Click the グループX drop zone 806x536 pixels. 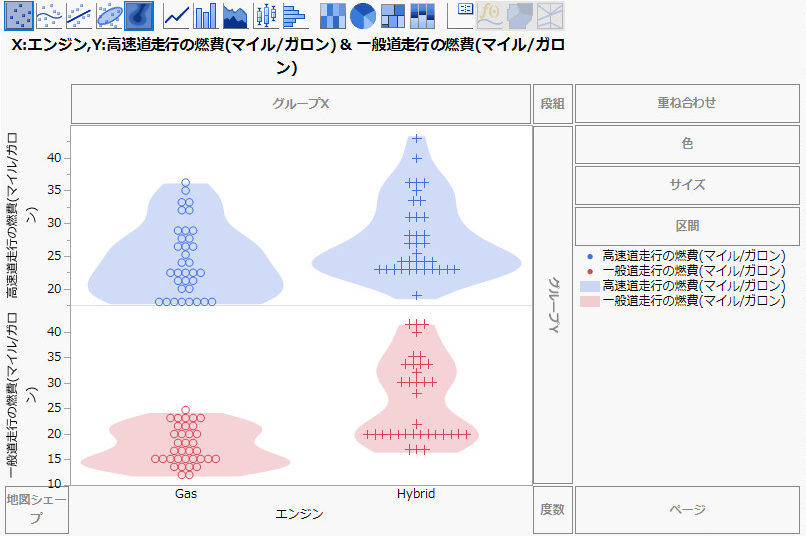click(x=301, y=104)
